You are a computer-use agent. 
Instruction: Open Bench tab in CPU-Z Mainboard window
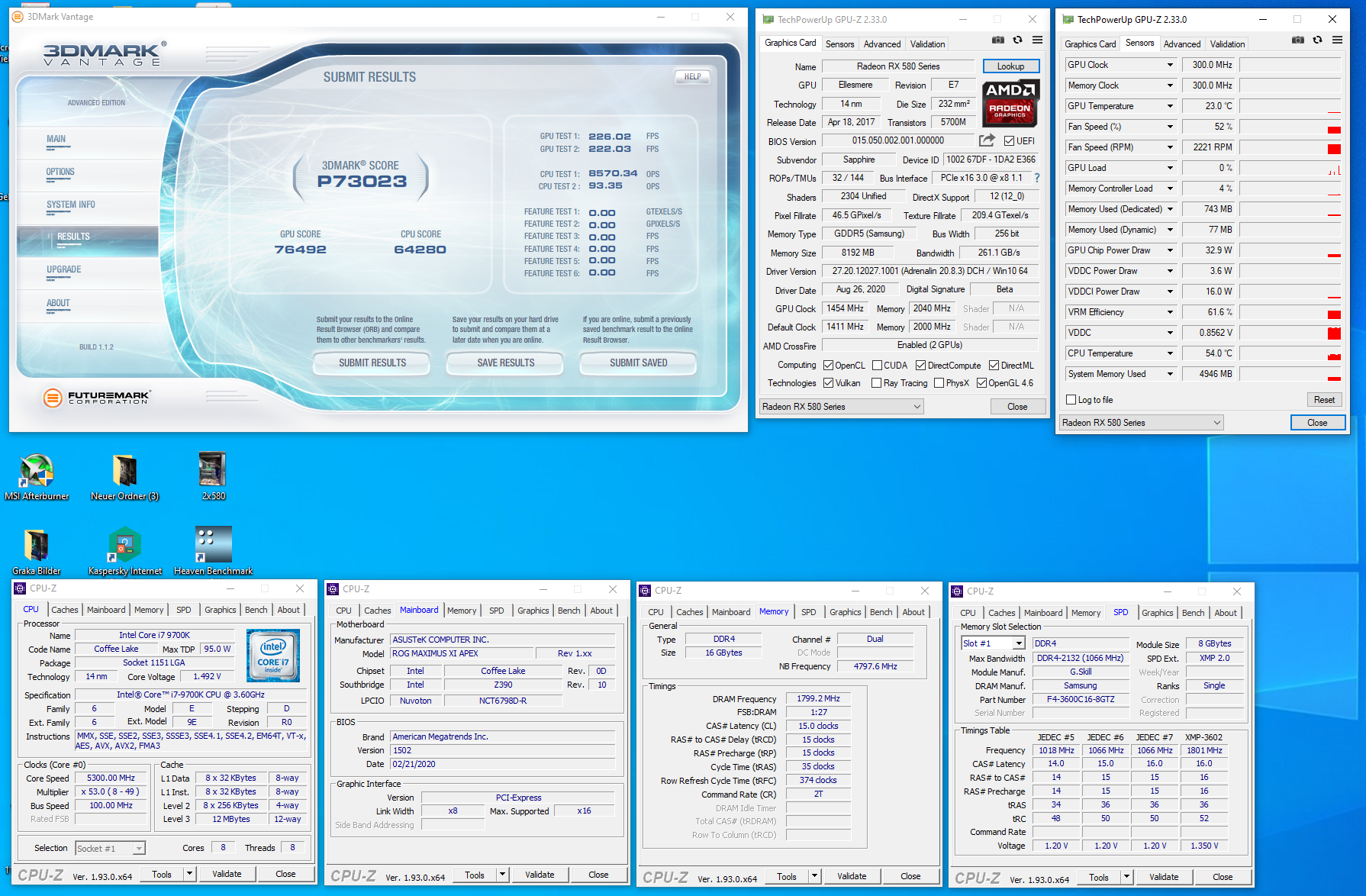[x=569, y=611]
